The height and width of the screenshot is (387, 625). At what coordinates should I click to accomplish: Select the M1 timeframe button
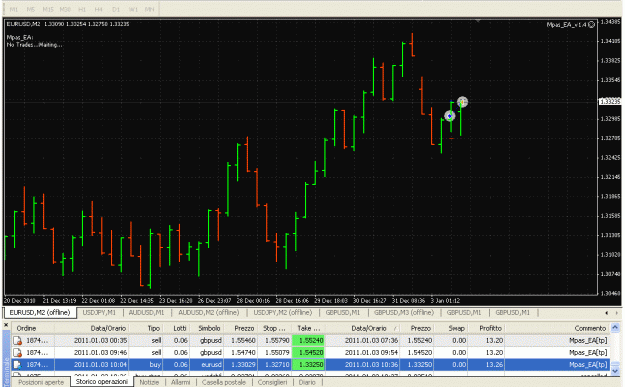tap(14, 9)
